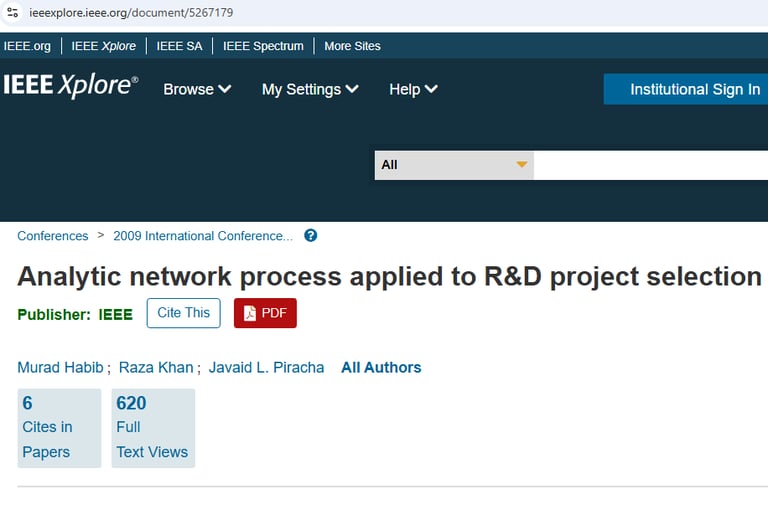This screenshot has height=510, width=768.
Task: Click into the search input field
Action: point(651,165)
